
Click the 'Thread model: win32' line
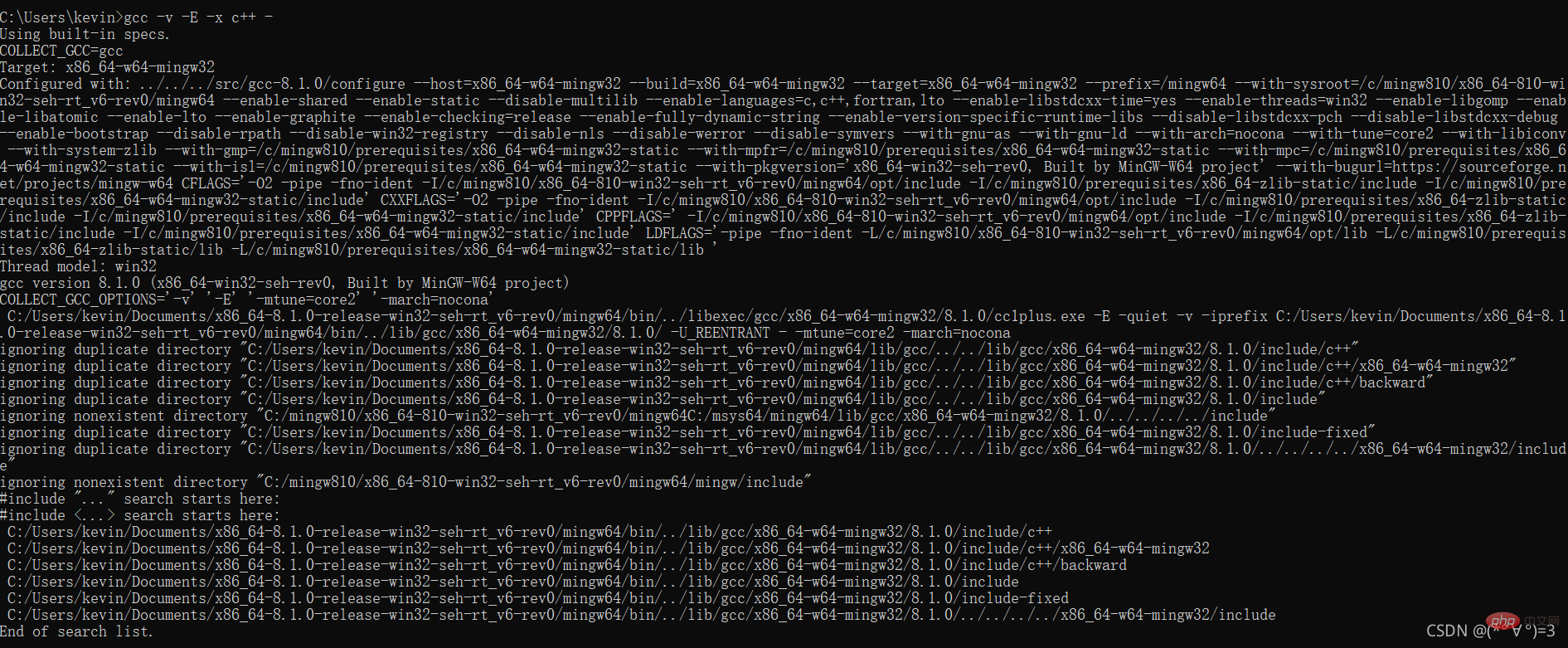click(78, 266)
